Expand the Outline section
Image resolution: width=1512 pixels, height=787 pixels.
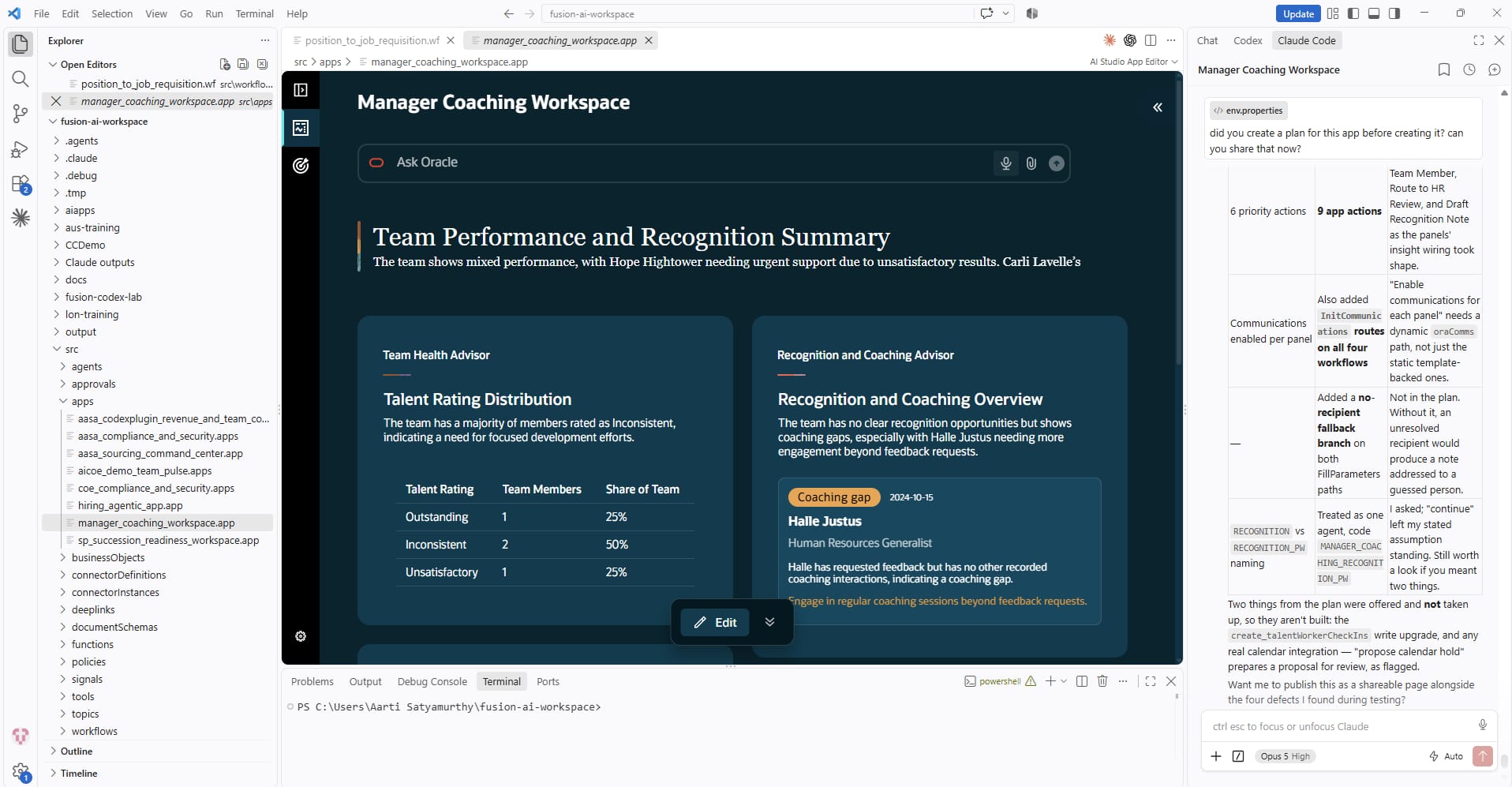[53, 751]
